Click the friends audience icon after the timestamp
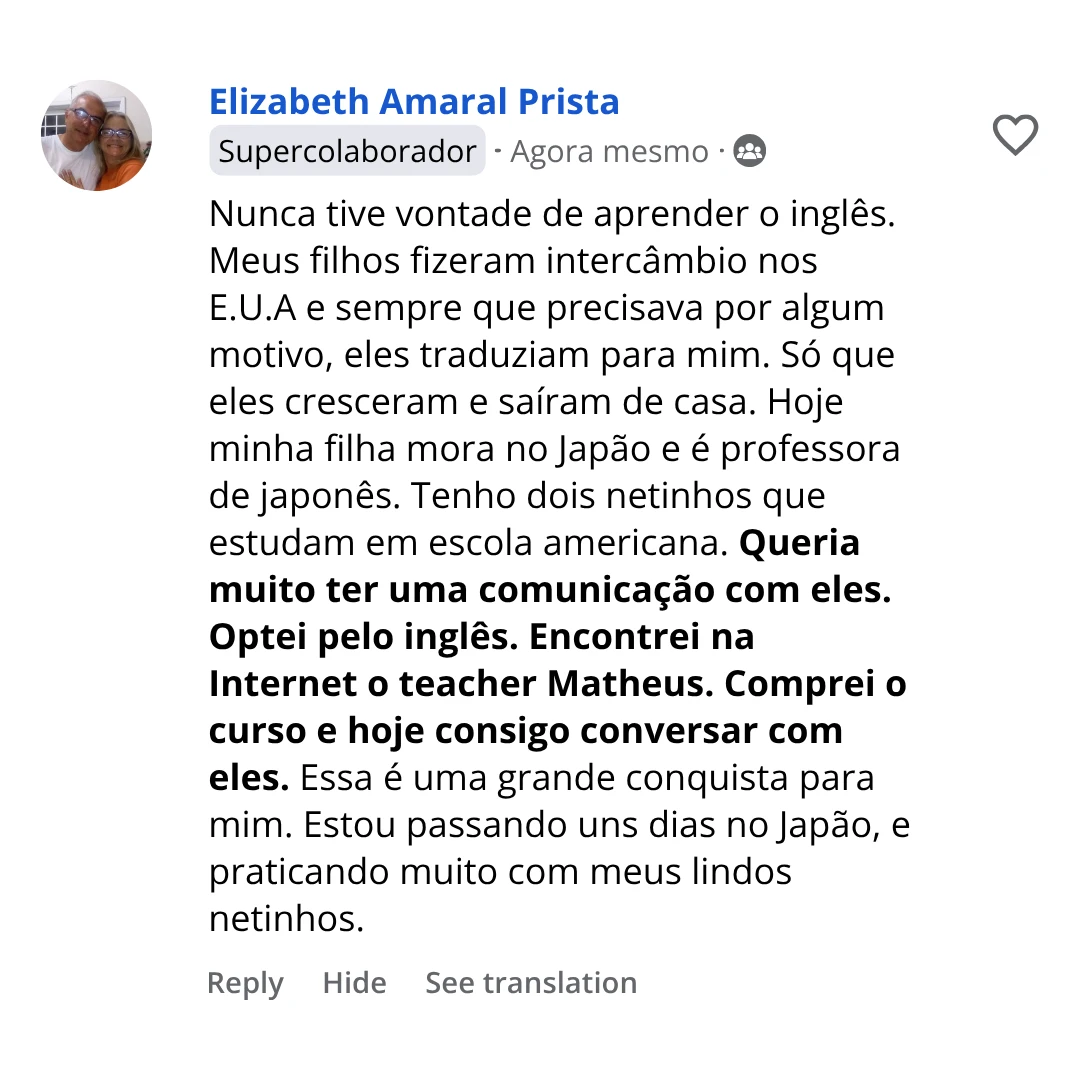Viewport: 1080px width, 1080px height. 748,150
